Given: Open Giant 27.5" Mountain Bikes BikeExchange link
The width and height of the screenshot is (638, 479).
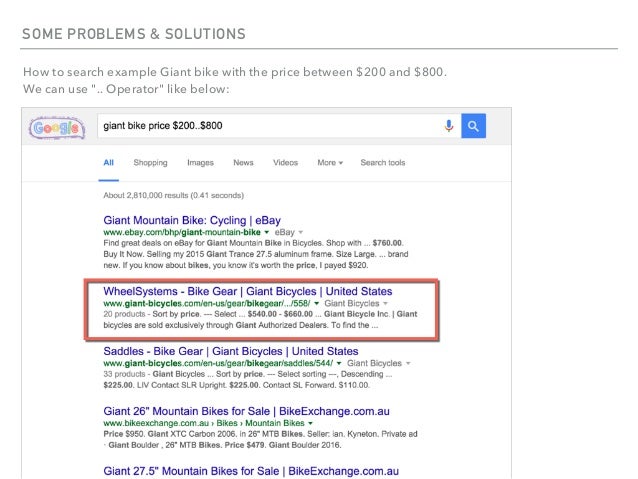Looking at the screenshot, I should click(251, 471).
